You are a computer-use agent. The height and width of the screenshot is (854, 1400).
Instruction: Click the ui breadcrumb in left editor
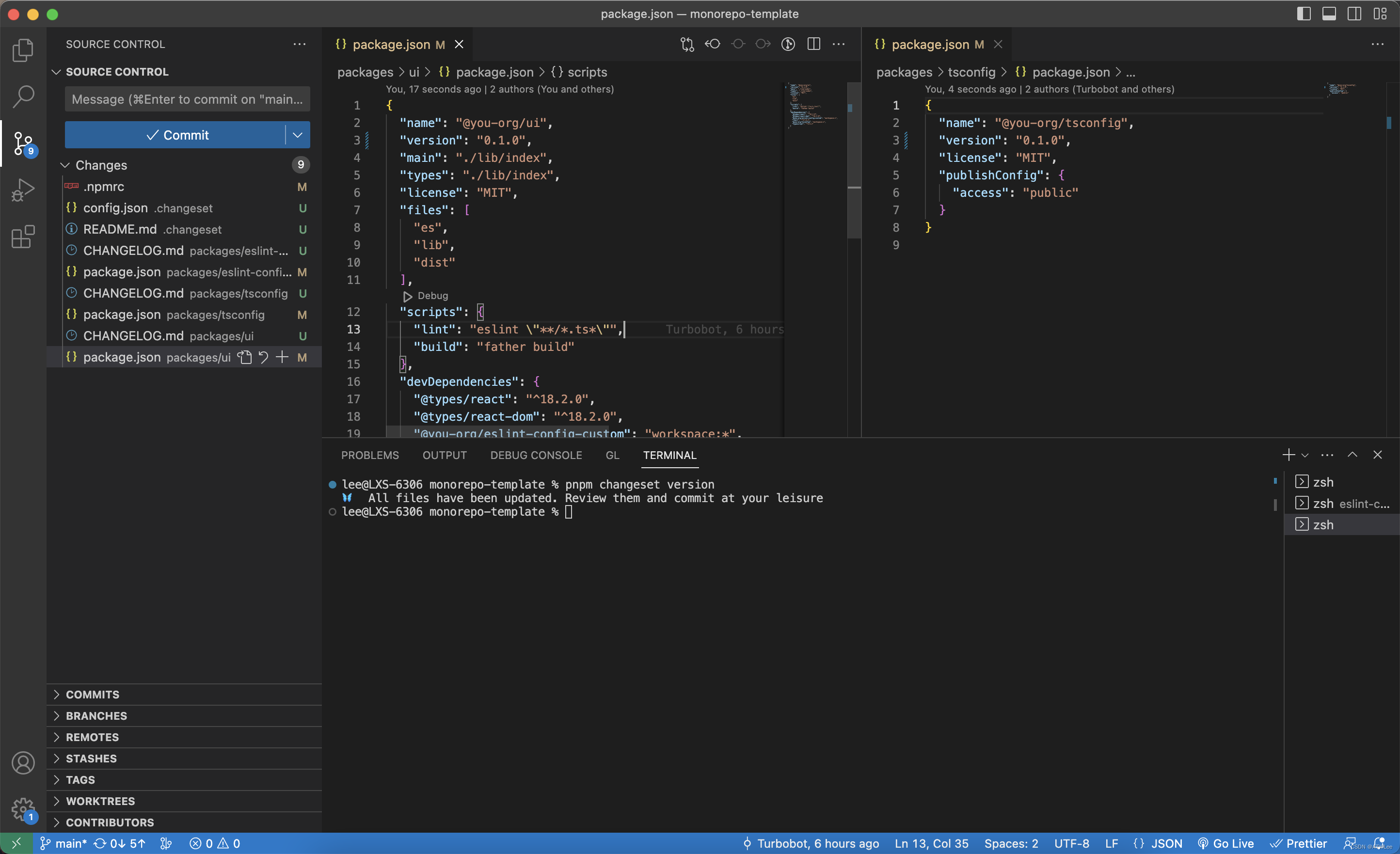click(414, 72)
